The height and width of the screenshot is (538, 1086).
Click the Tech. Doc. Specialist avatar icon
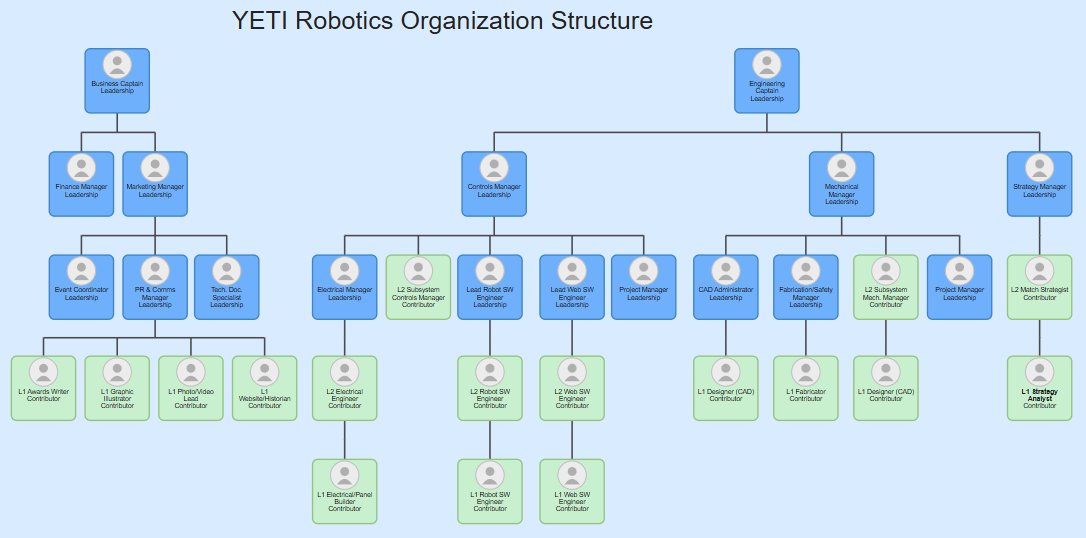click(x=226, y=271)
